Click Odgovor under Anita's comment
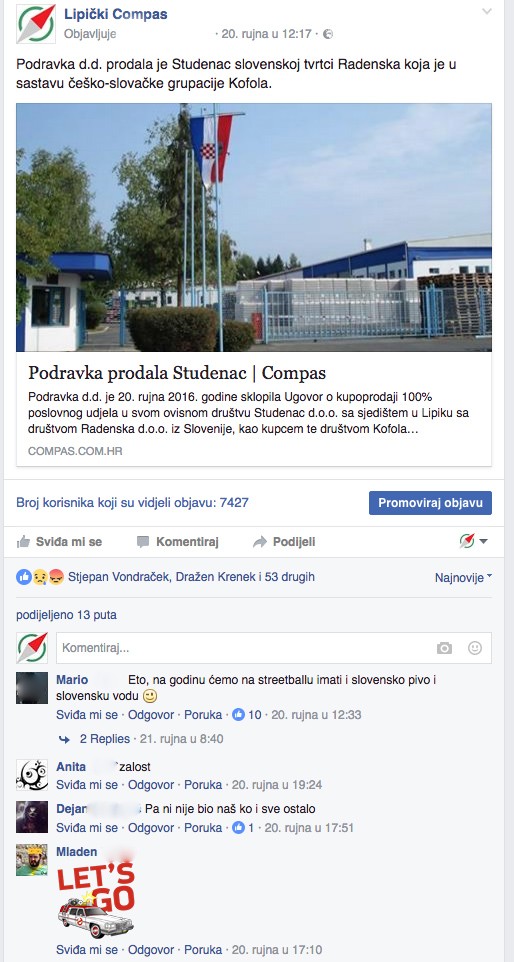 pyautogui.click(x=151, y=785)
